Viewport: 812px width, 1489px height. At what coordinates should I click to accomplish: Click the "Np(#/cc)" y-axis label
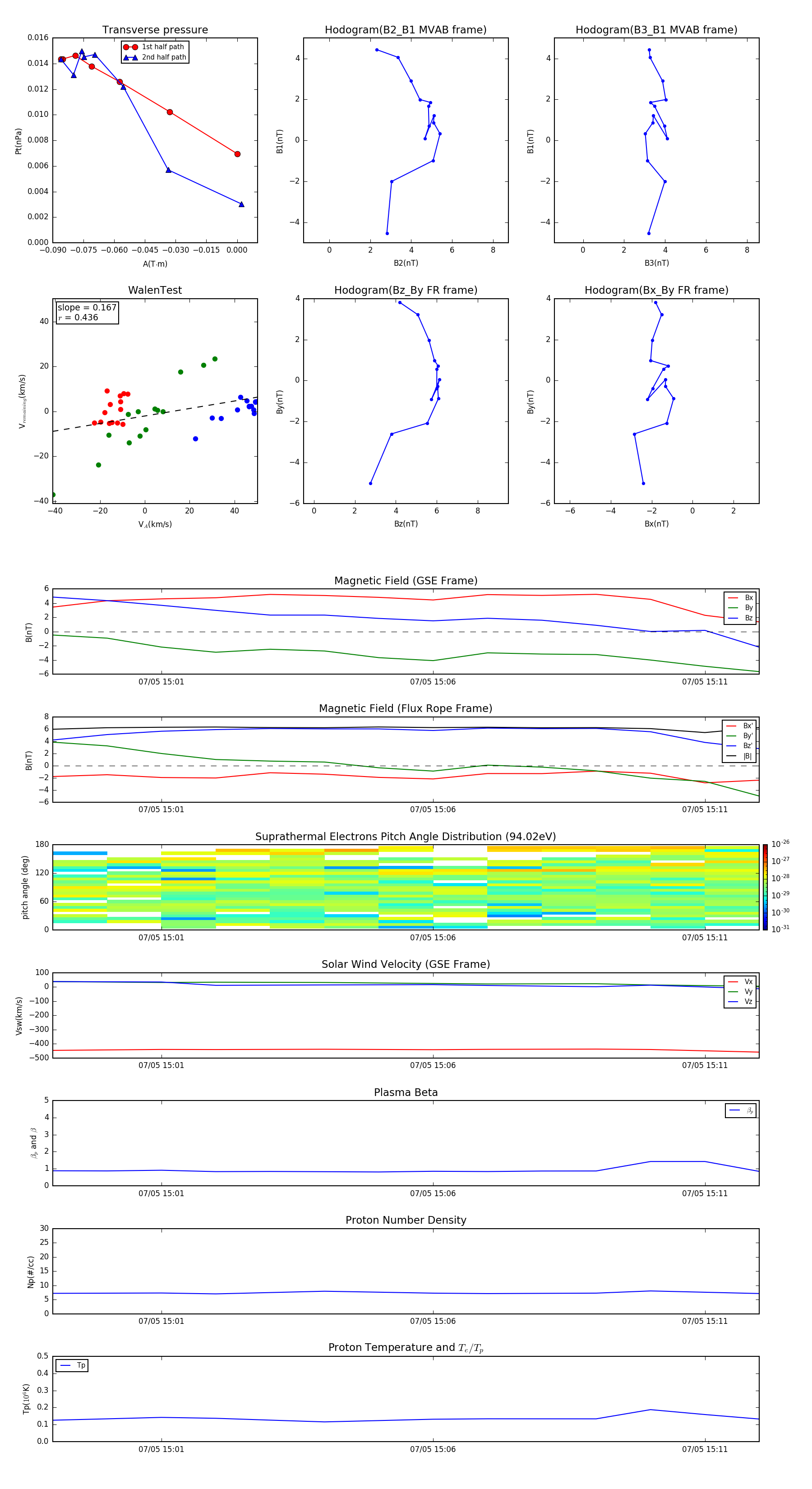[x=31, y=1271]
